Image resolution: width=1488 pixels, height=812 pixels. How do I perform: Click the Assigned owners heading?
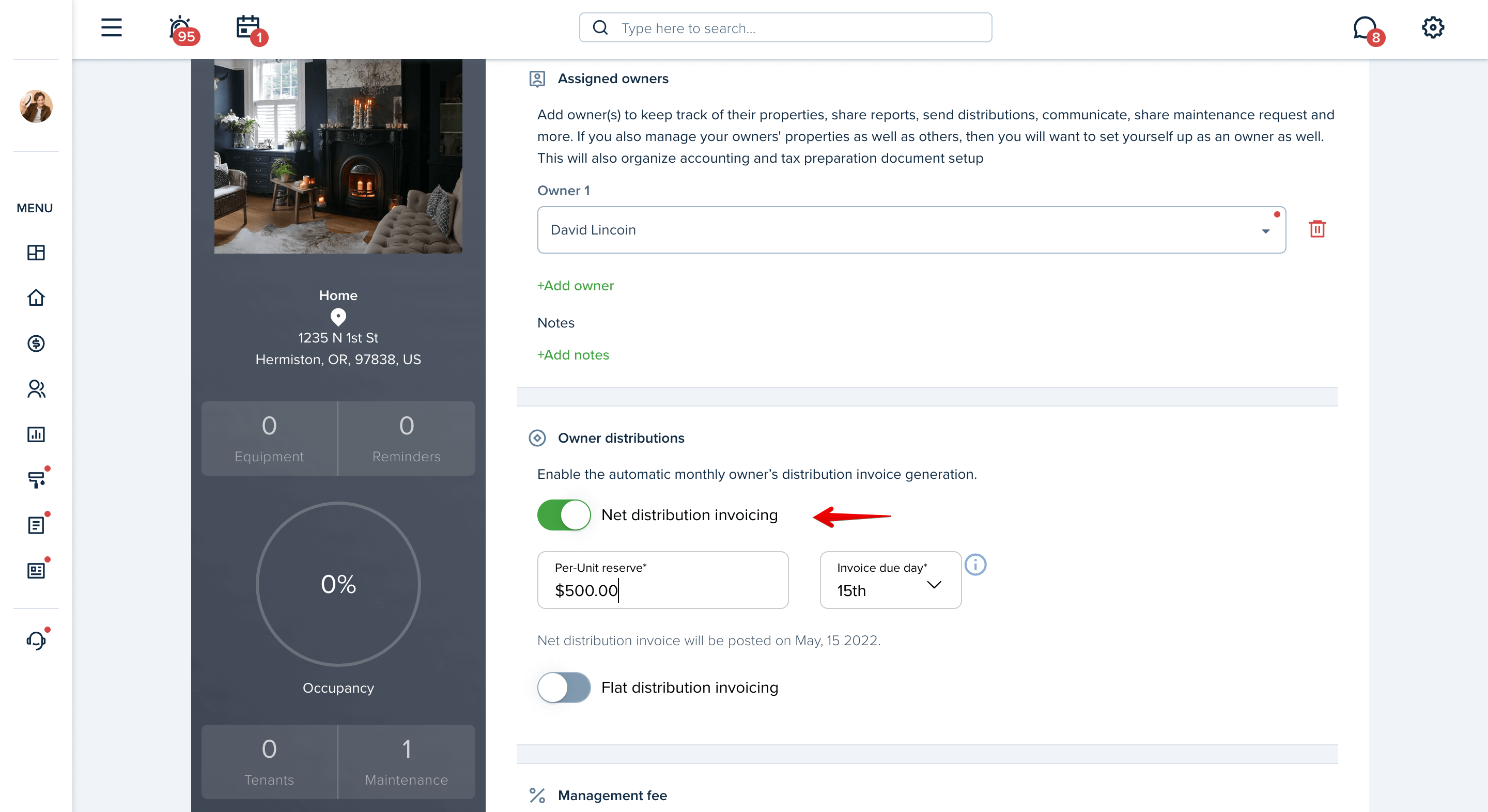tap(613, 79)
